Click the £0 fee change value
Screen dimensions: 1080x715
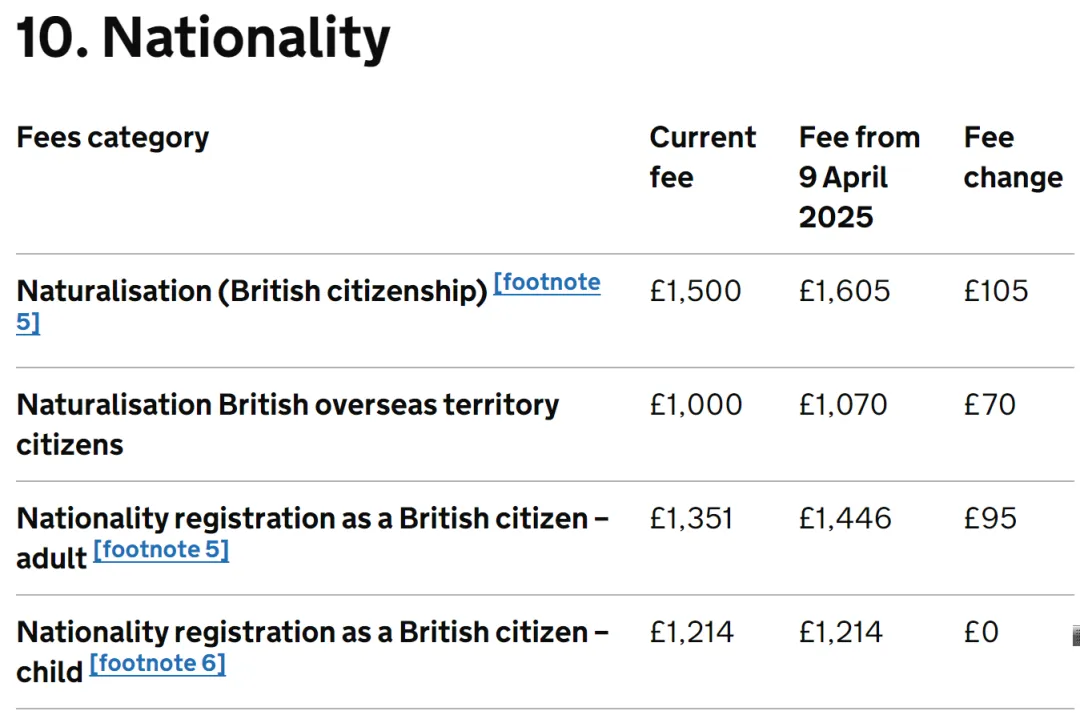(x=981, y=632)
